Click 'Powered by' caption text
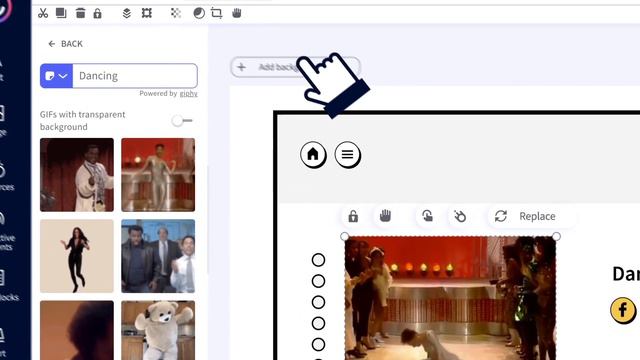Screen dimensions: 640x360 (x=158, y=93)
